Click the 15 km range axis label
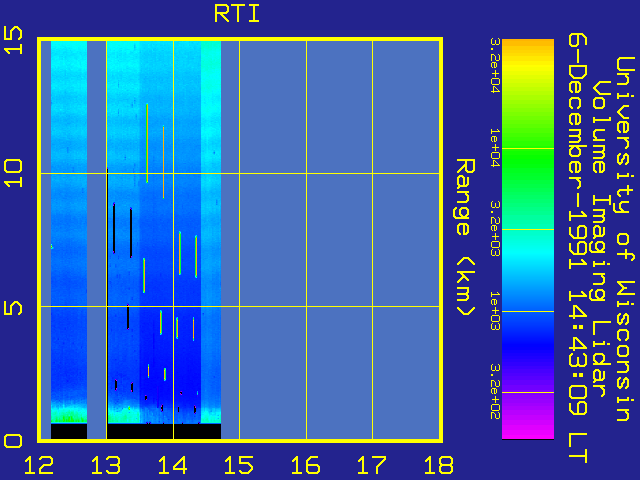The height and width of the screenshot is (480, 640). 13,40
